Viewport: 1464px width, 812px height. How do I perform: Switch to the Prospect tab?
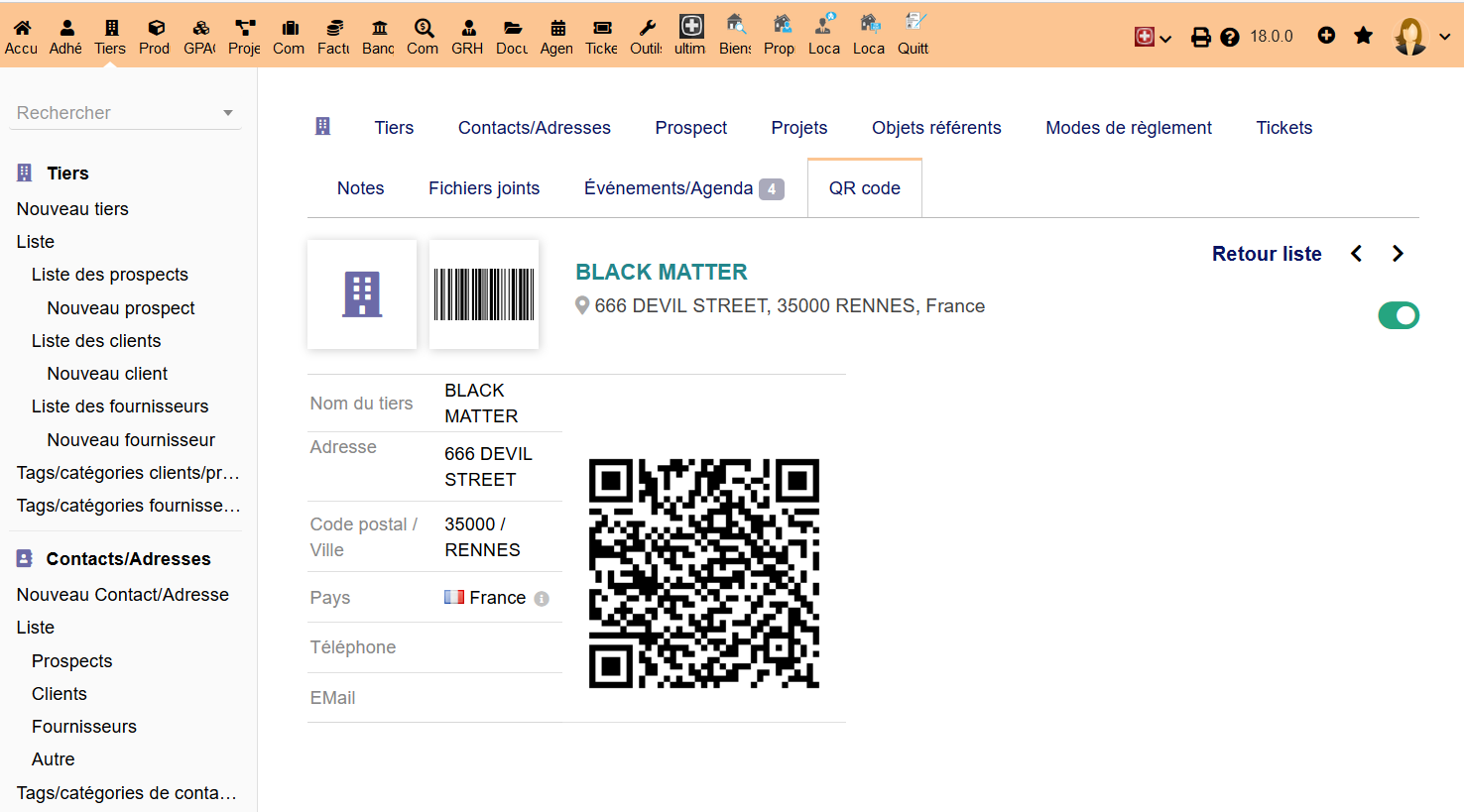click(x=691, y=128)
